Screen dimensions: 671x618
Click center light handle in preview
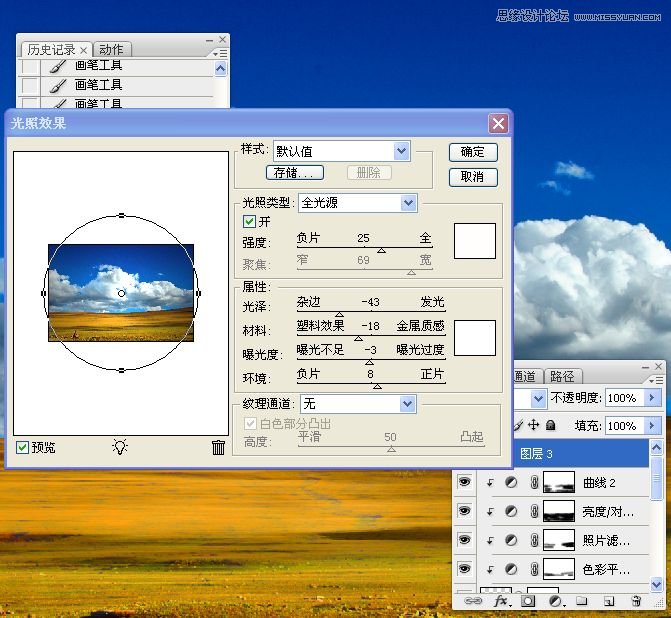(x=122, y=293)
